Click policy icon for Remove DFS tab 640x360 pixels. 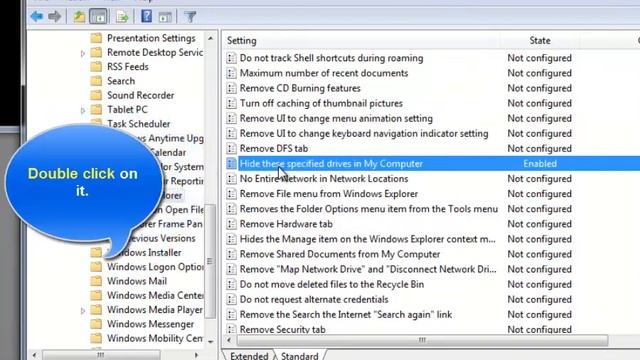click(x=231, y=149)
